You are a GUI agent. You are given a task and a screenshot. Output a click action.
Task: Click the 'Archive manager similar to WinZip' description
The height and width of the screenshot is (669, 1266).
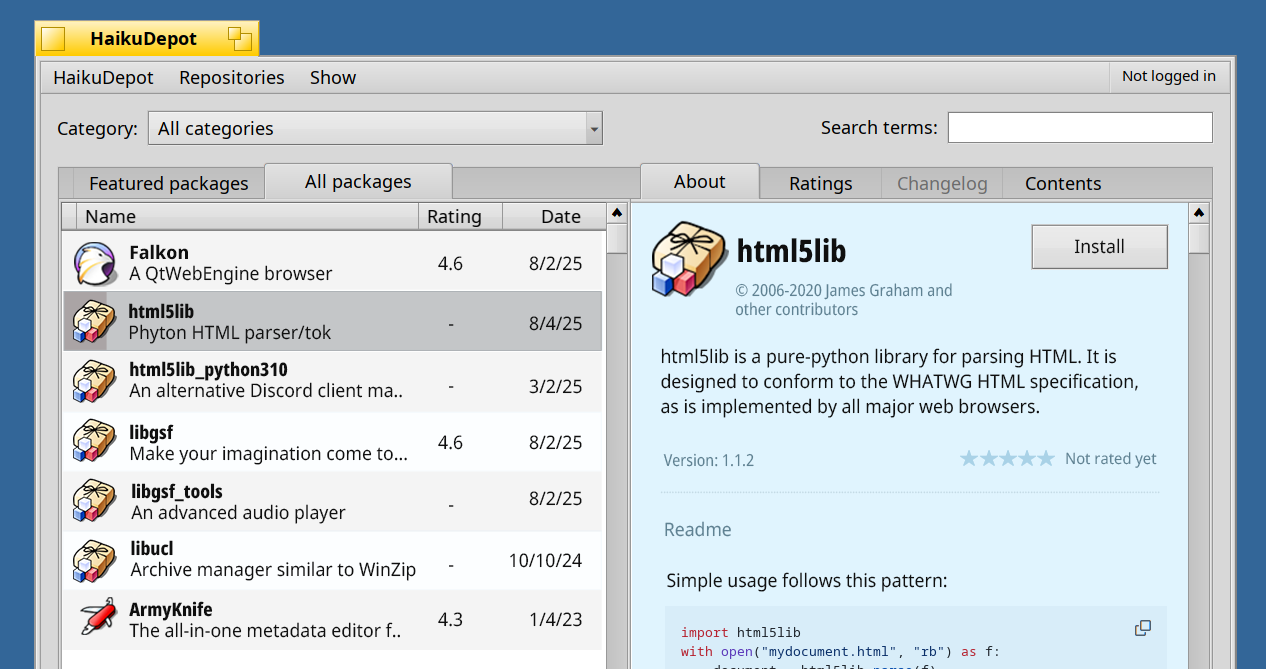[273, 570]
